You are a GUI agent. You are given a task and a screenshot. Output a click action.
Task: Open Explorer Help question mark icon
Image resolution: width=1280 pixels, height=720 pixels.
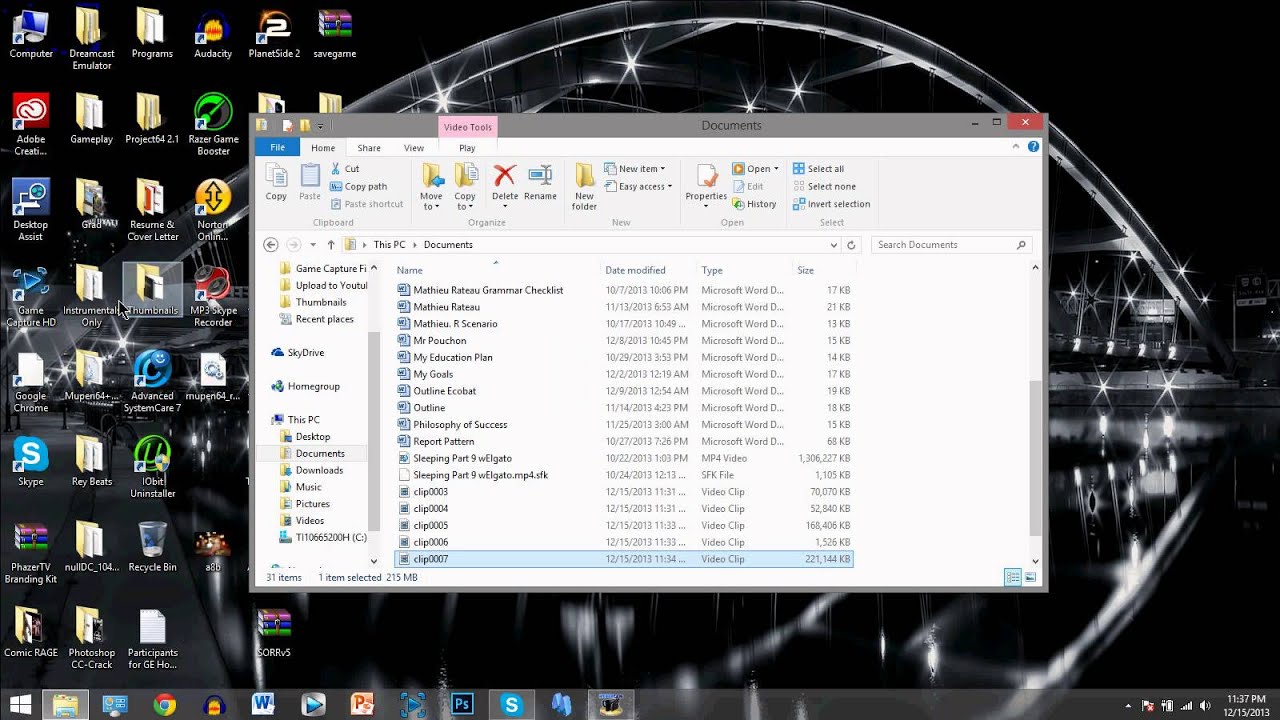1034,147
